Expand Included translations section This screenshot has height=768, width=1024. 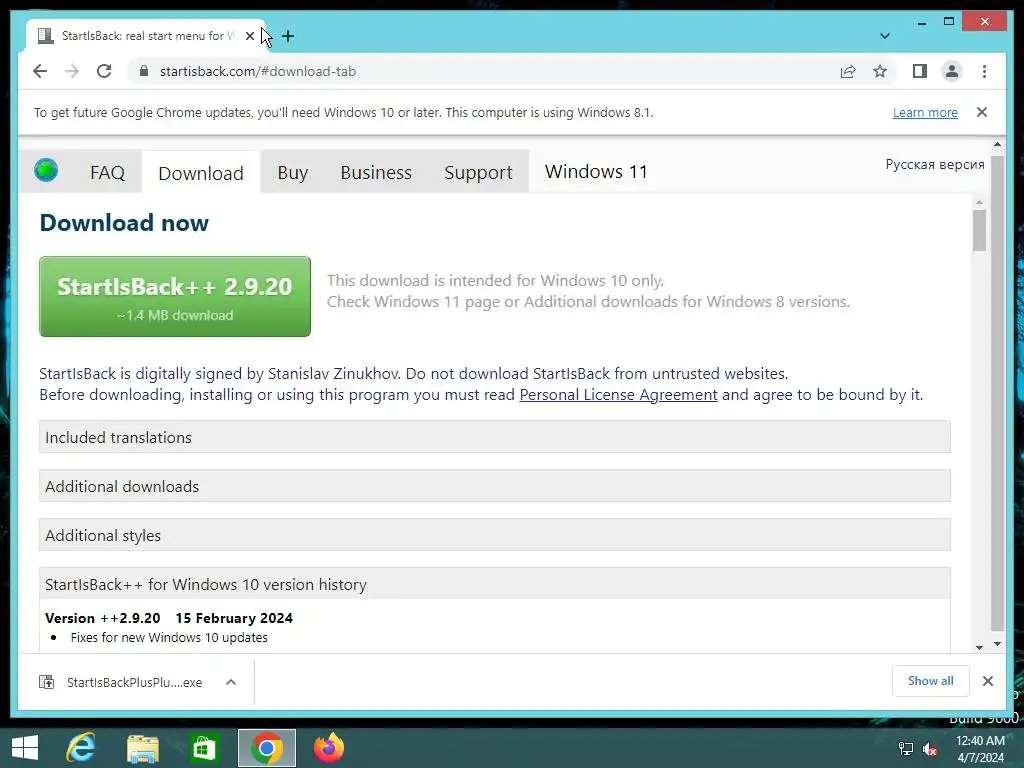coord(494,437)
